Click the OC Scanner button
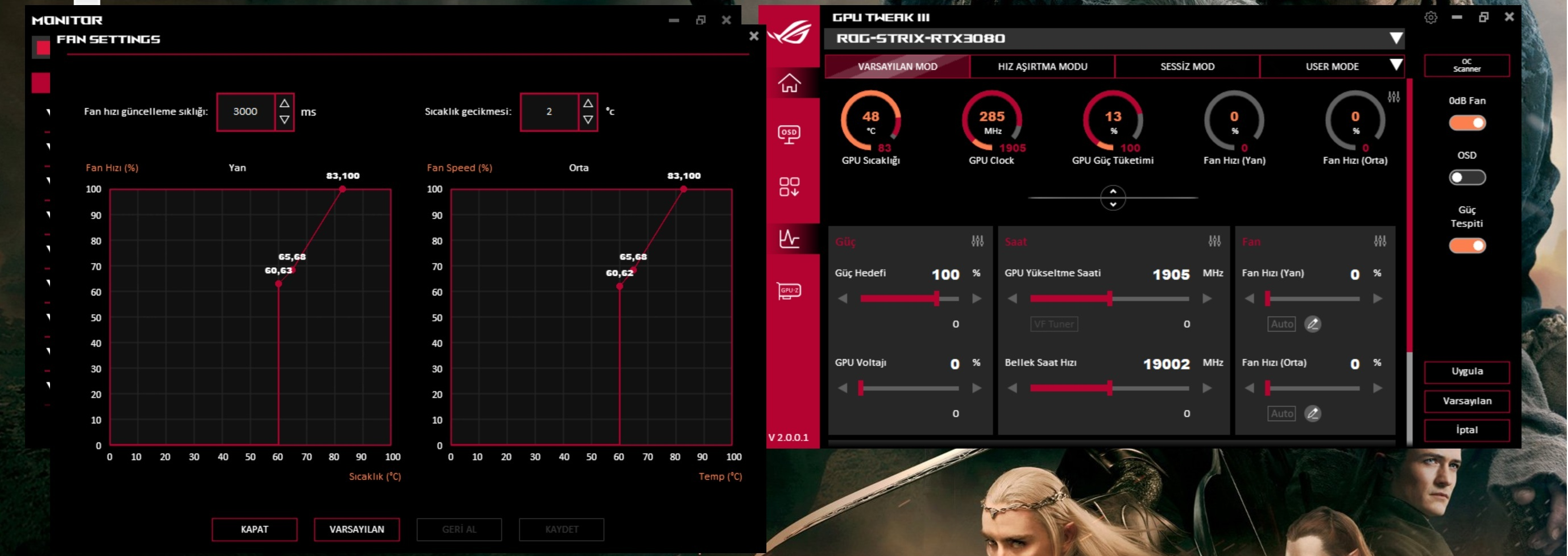 [1467, 65]
